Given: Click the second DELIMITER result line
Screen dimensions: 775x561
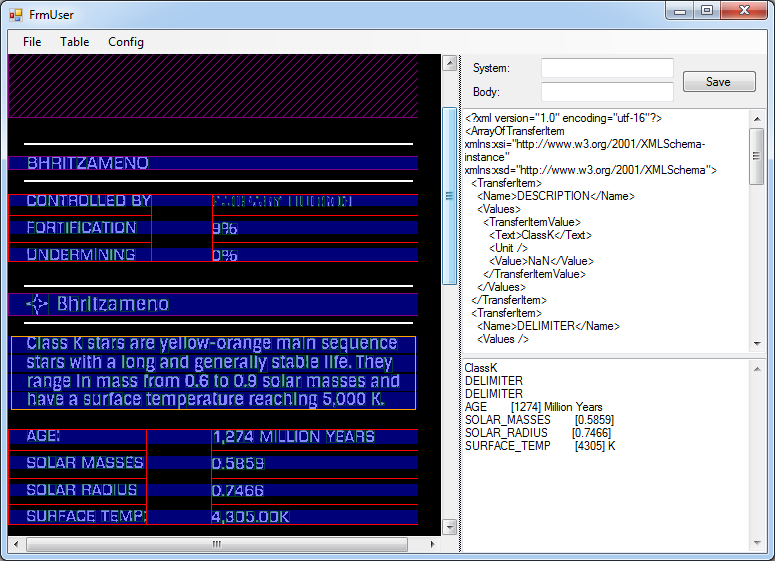Looking at the screenshot, I should tap(494, 394).
